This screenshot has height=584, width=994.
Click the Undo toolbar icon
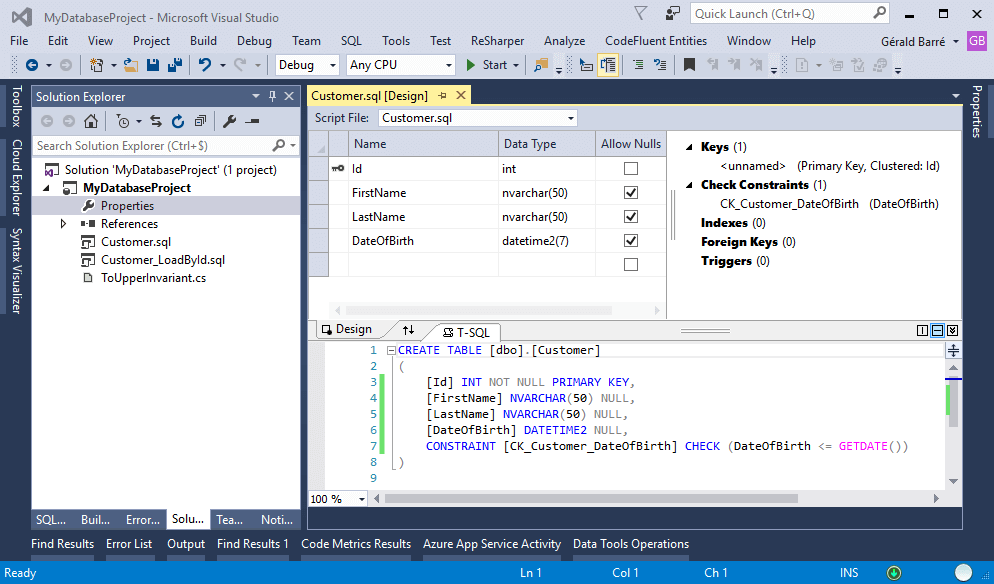coord(205,65)
